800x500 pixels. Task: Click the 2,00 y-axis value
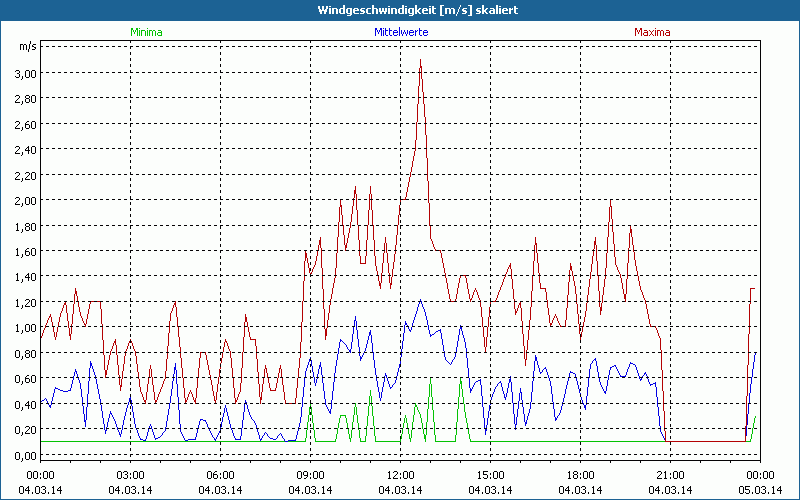click(x=25, y=200)
